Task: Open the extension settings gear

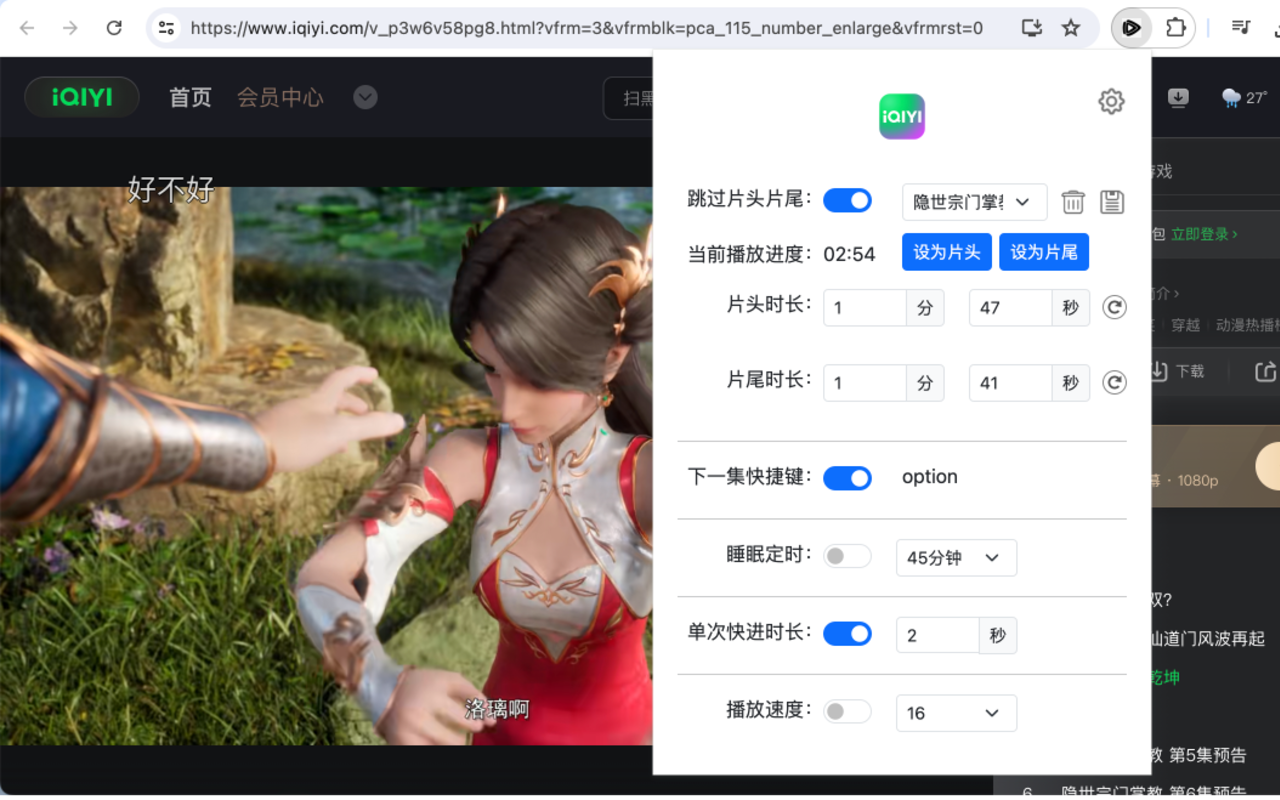Action: (1111, 101)
